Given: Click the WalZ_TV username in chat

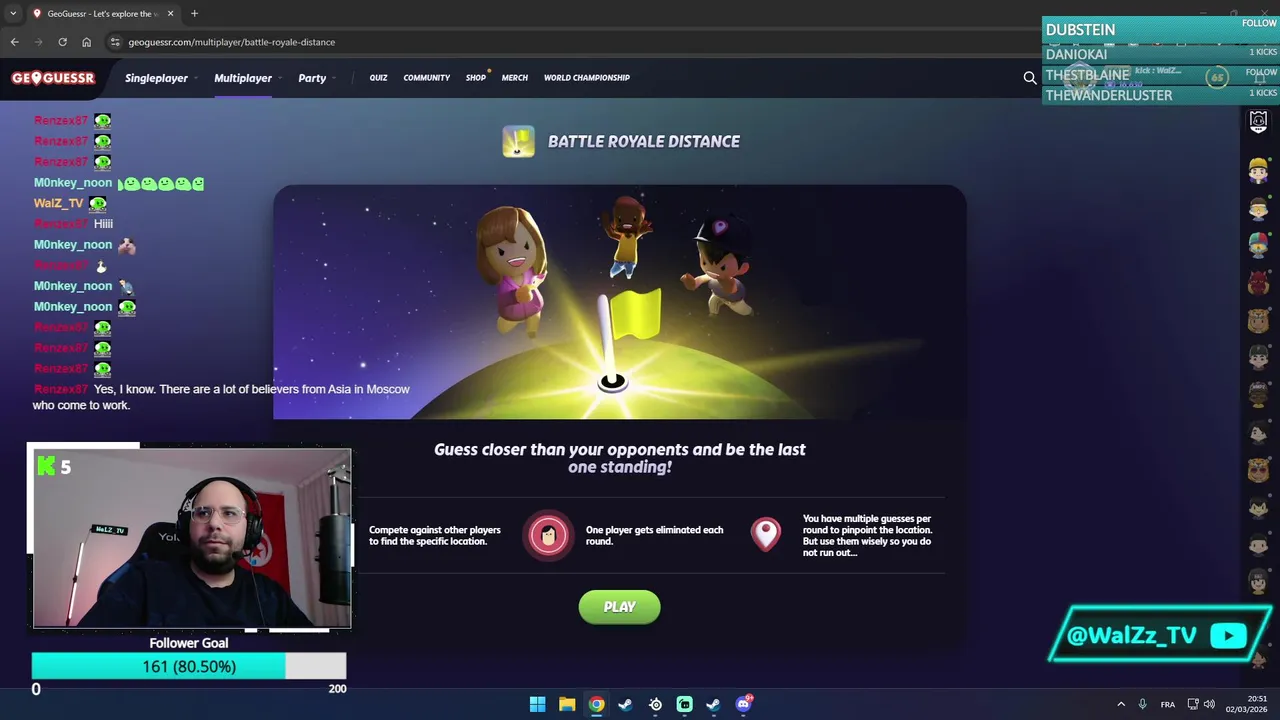Looking at the screenshot, I should 59,203.
